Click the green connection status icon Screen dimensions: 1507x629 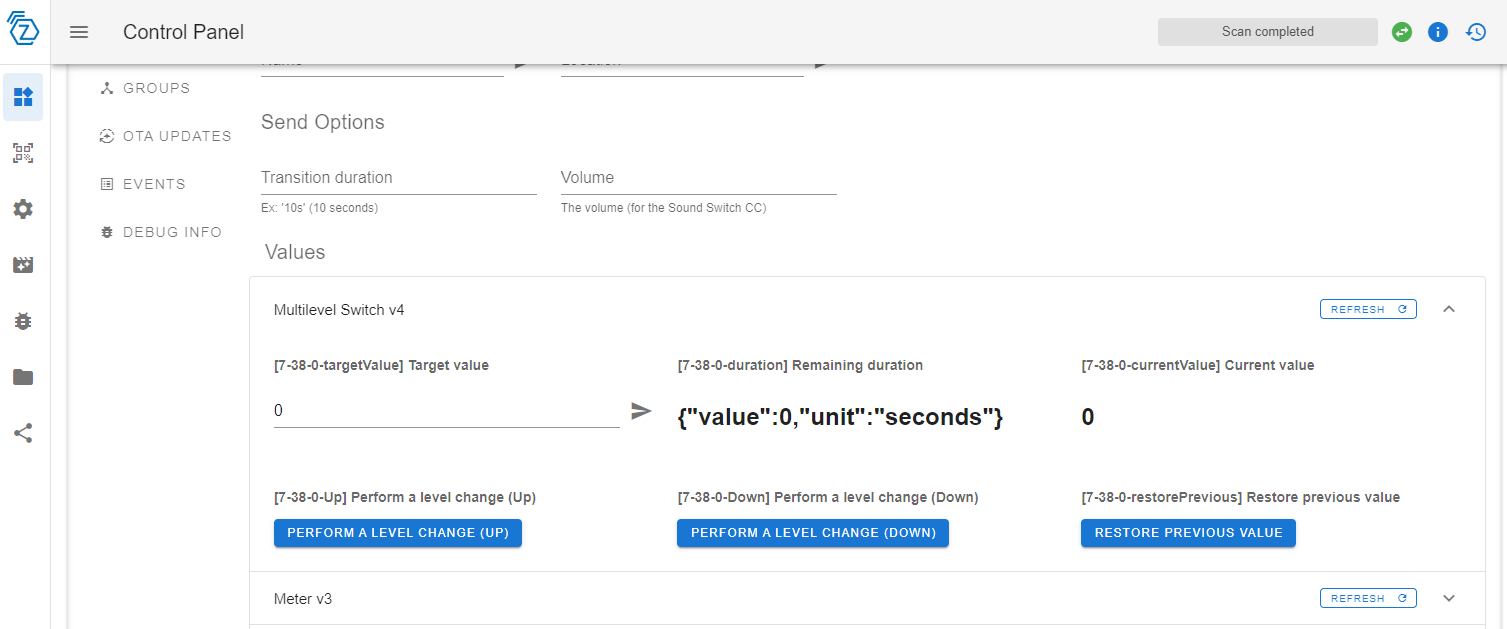point(1401,31)
